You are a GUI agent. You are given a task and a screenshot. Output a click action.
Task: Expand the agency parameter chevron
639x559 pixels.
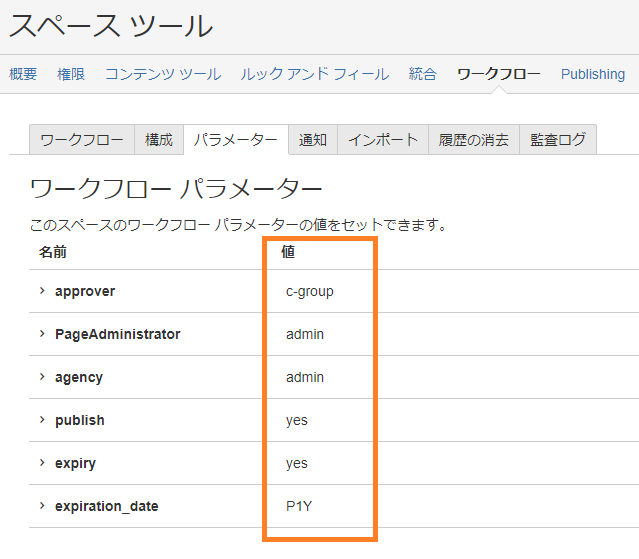[42, 376]
